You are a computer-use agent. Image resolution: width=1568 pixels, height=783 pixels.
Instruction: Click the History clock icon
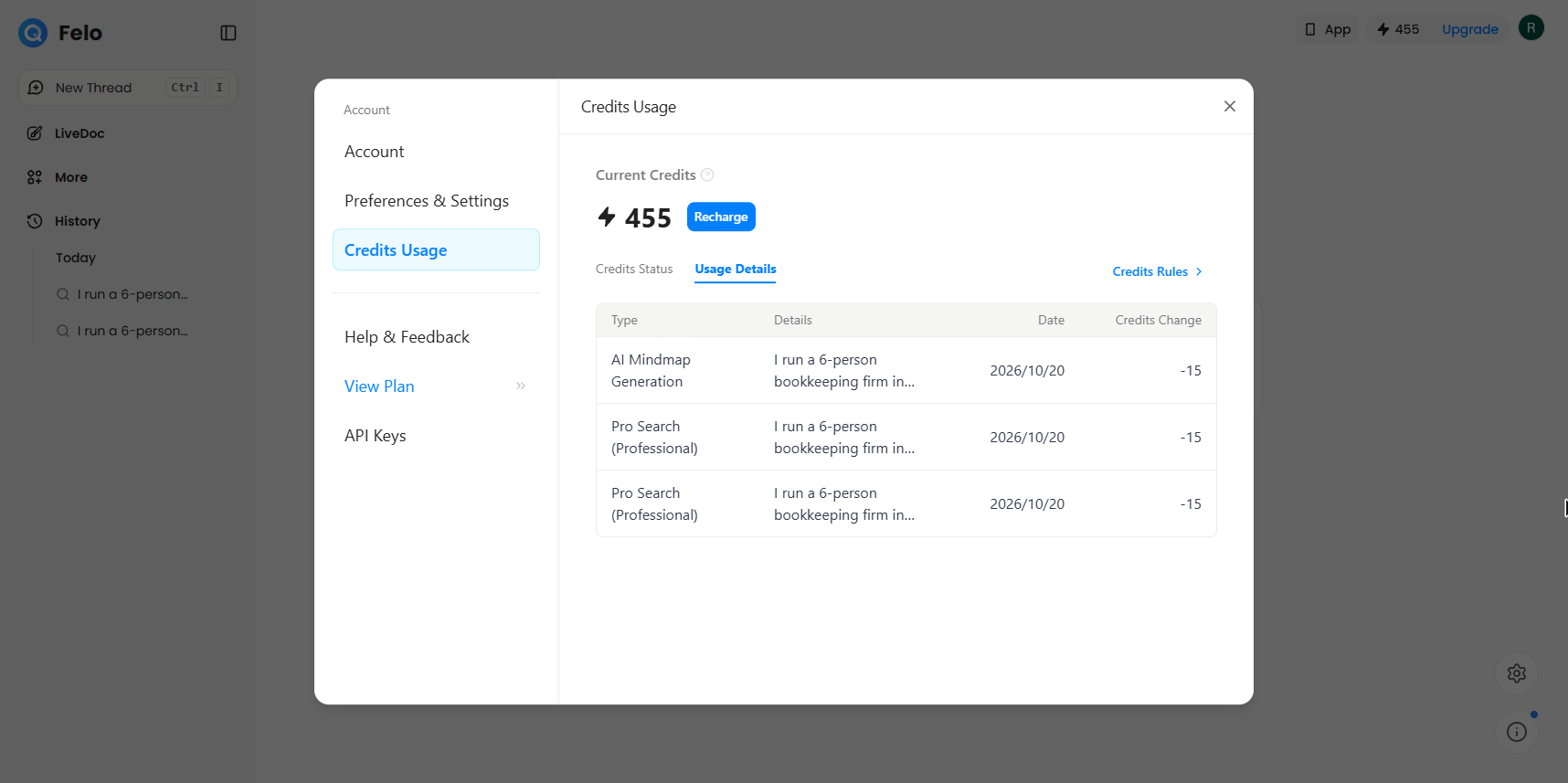tap(35, 221)
